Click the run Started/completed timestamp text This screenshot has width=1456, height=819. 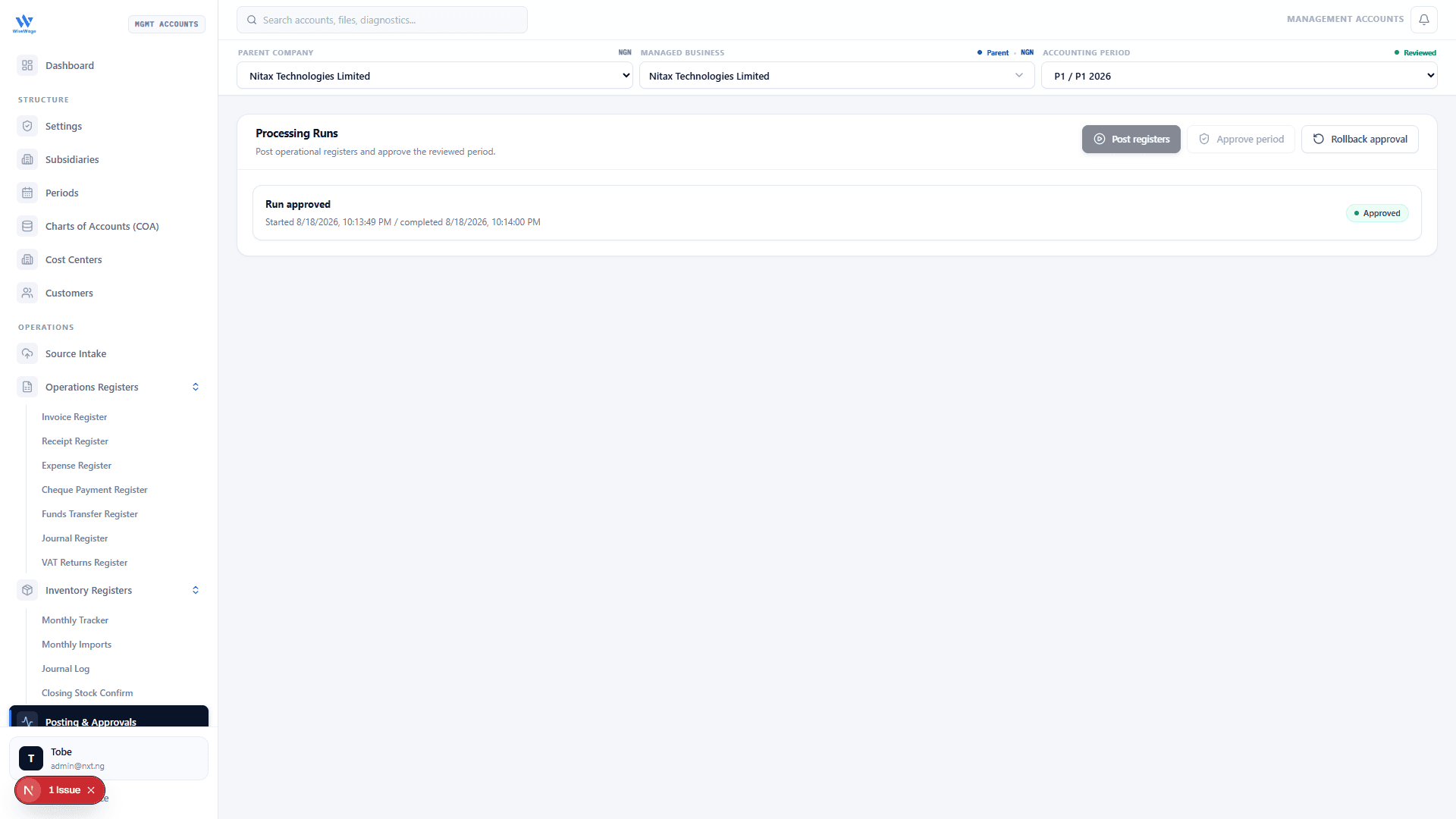point(403,222)
